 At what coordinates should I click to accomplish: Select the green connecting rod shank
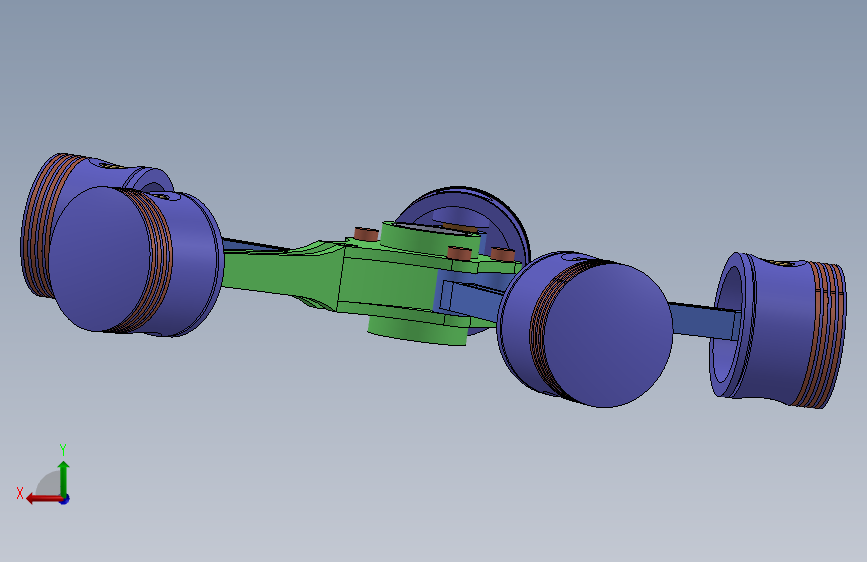click(282, 272)
